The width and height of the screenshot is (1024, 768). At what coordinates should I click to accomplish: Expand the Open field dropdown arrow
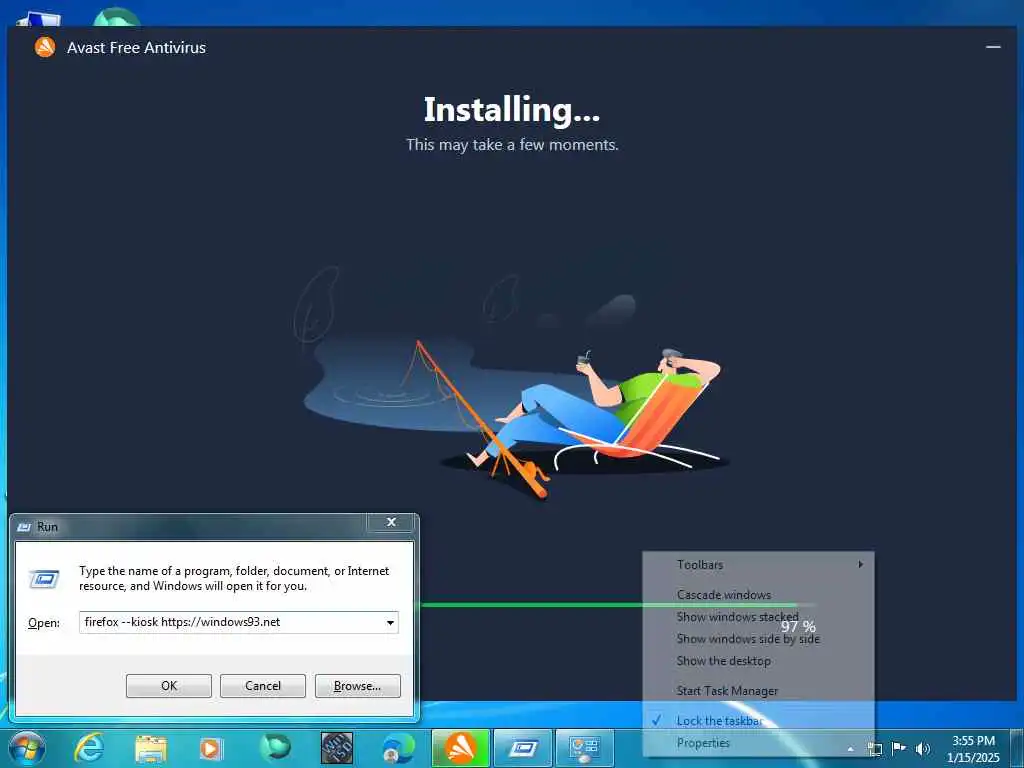pyautogui.click(x=390, y=622)
